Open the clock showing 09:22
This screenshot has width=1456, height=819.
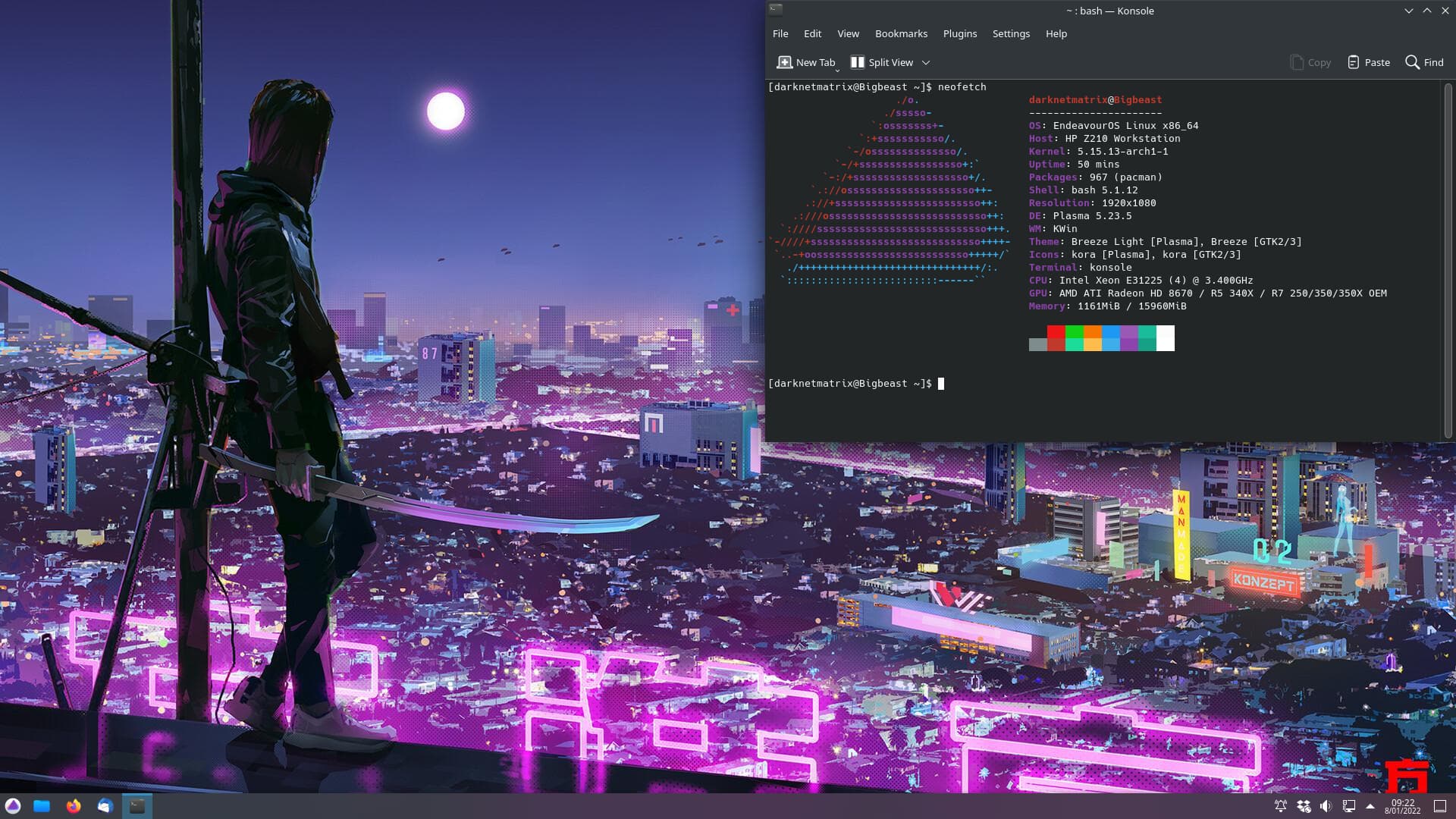(x=1403, y=806)
